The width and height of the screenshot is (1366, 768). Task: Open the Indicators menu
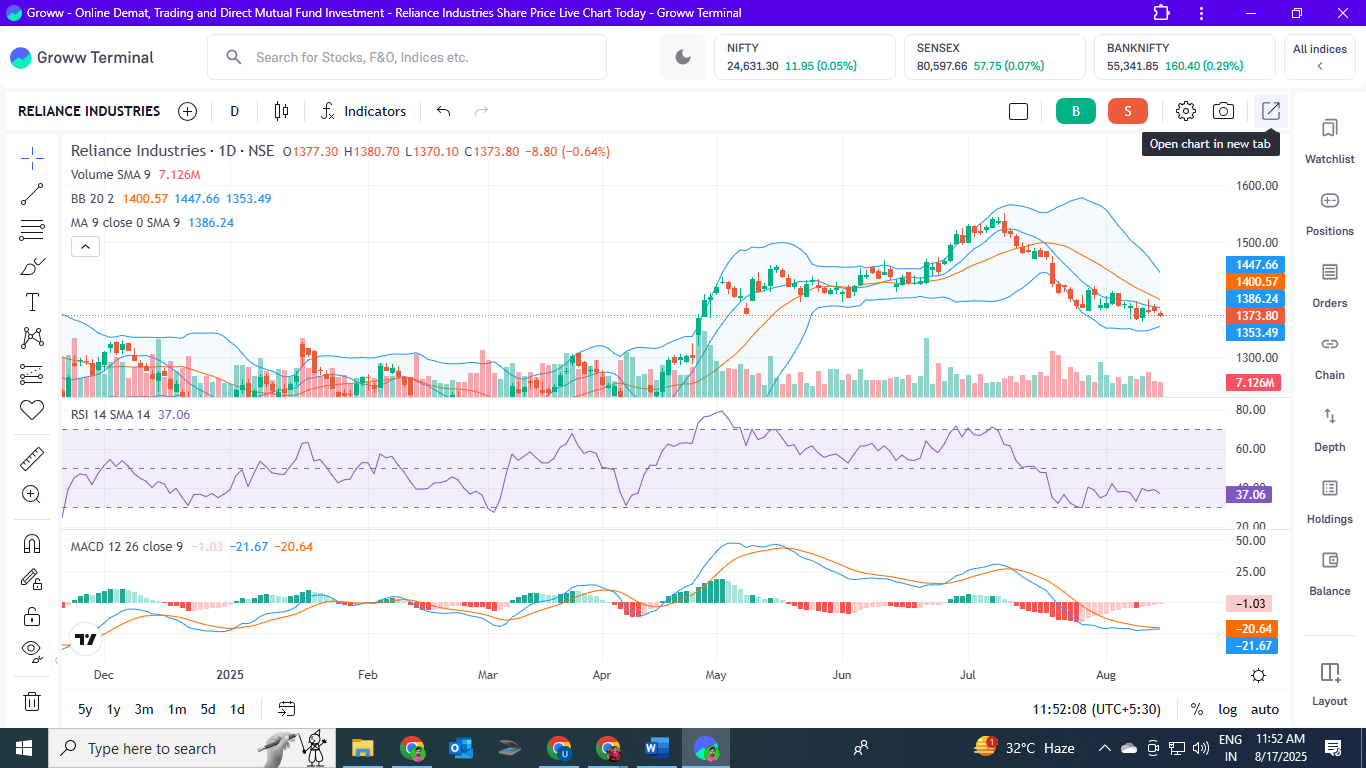coord(363,111)
